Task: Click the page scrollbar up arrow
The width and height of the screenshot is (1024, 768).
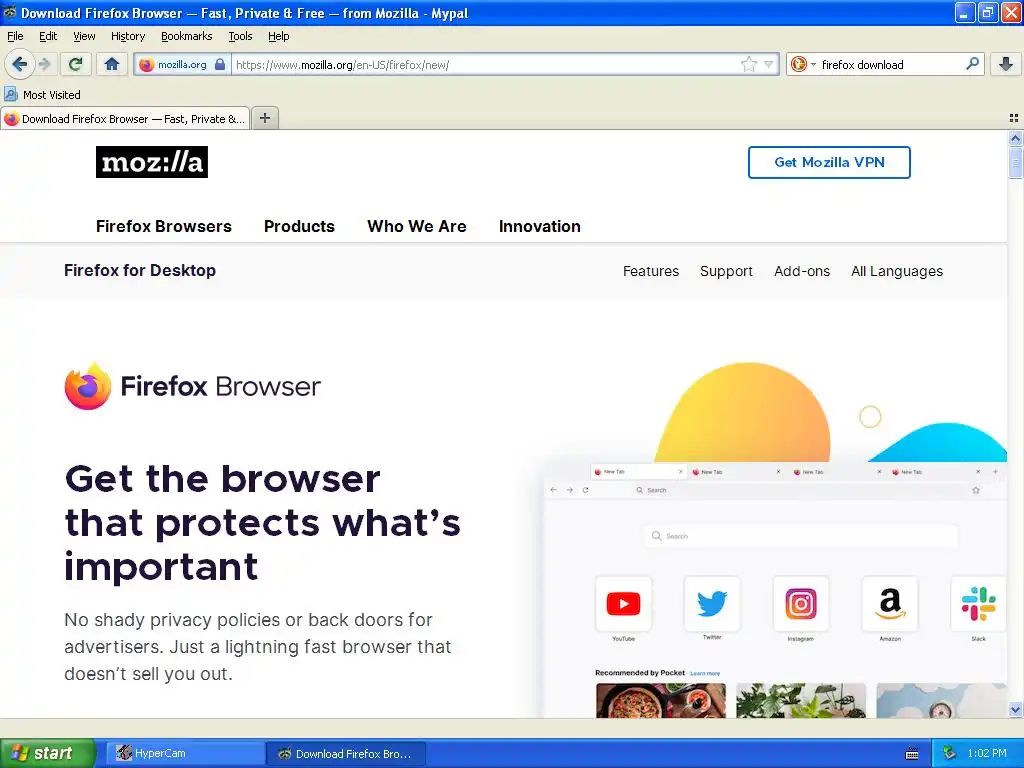Action: 1015,138
